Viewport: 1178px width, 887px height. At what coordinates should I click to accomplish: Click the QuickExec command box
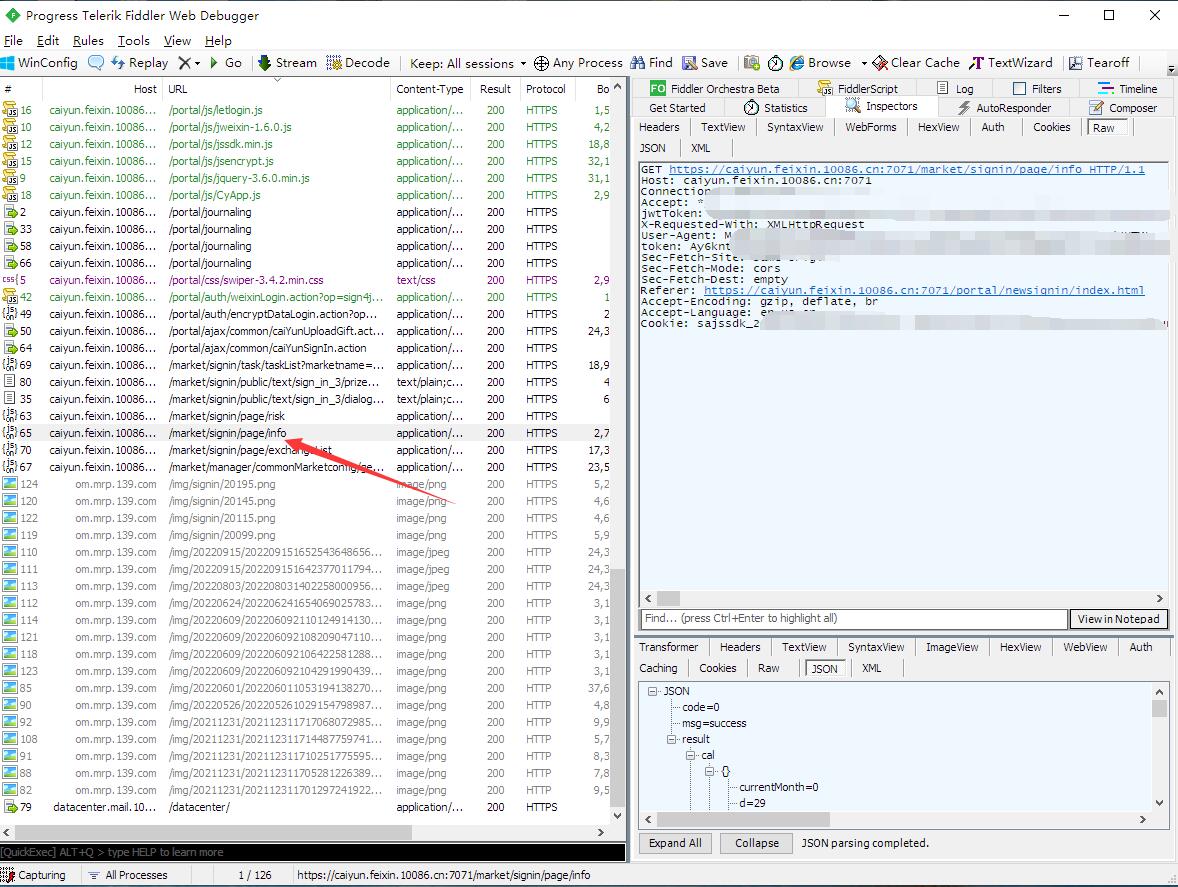pyautogui.click(x=313, y=852)
